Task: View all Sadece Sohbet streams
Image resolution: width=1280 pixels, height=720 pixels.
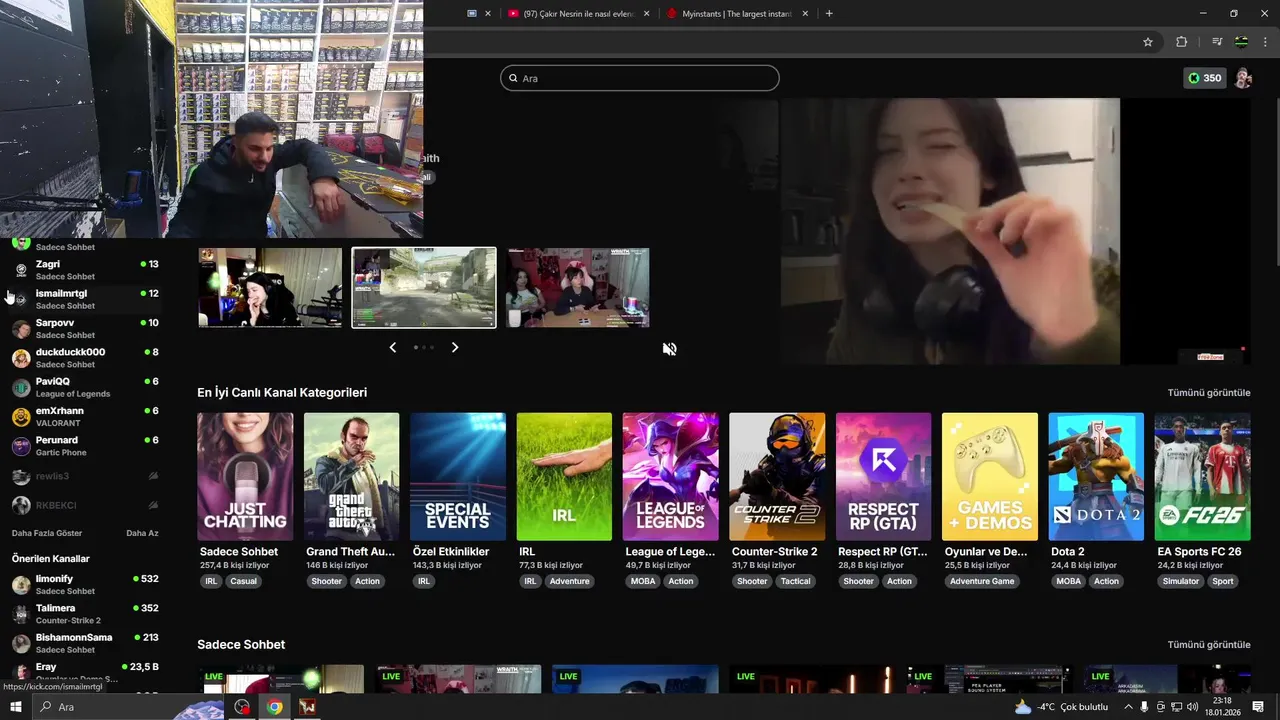Action: [1209, 645]
